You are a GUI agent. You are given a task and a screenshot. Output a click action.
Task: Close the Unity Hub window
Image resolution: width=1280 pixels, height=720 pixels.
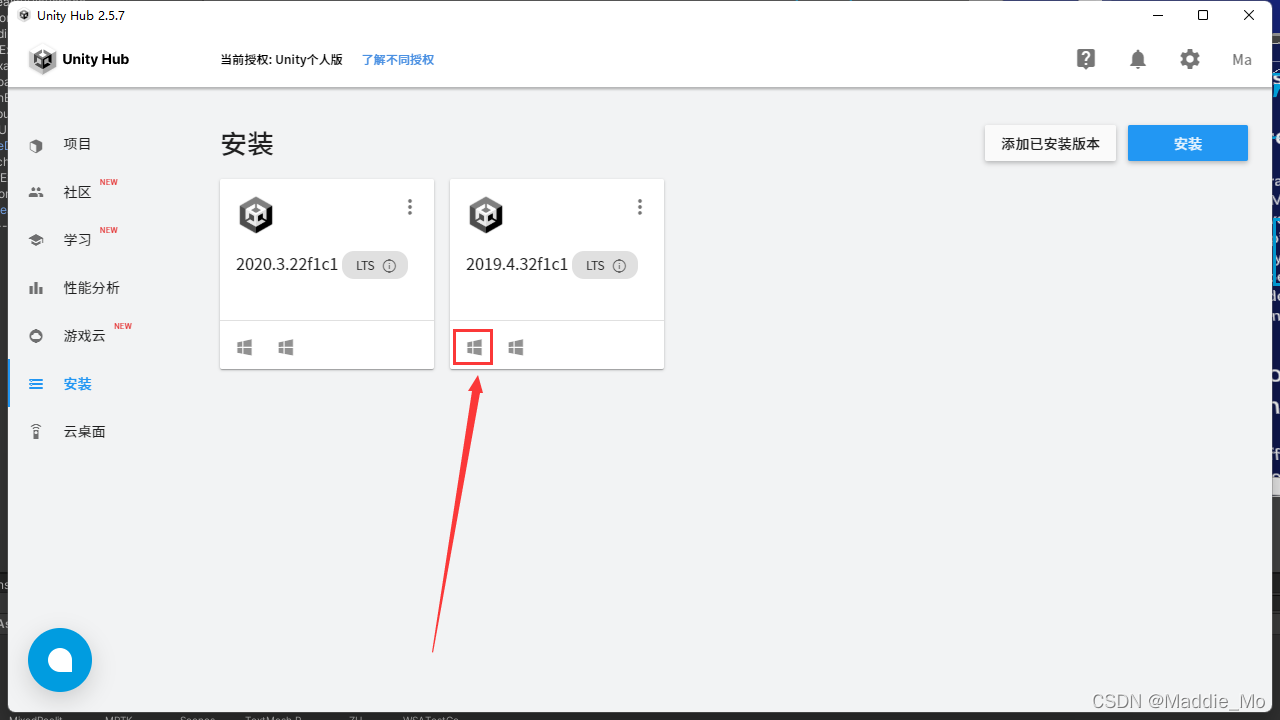[x=1249, y=15]
